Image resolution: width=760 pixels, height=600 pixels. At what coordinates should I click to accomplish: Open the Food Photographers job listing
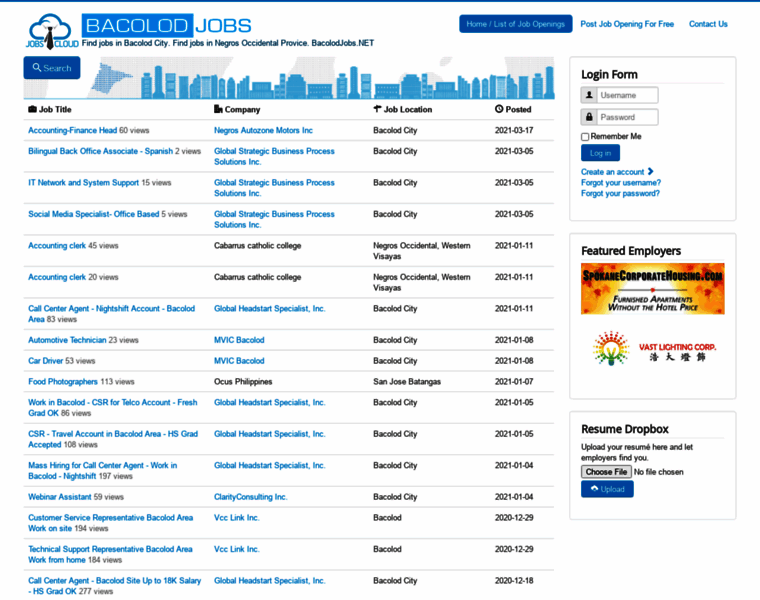coord(63,381)
